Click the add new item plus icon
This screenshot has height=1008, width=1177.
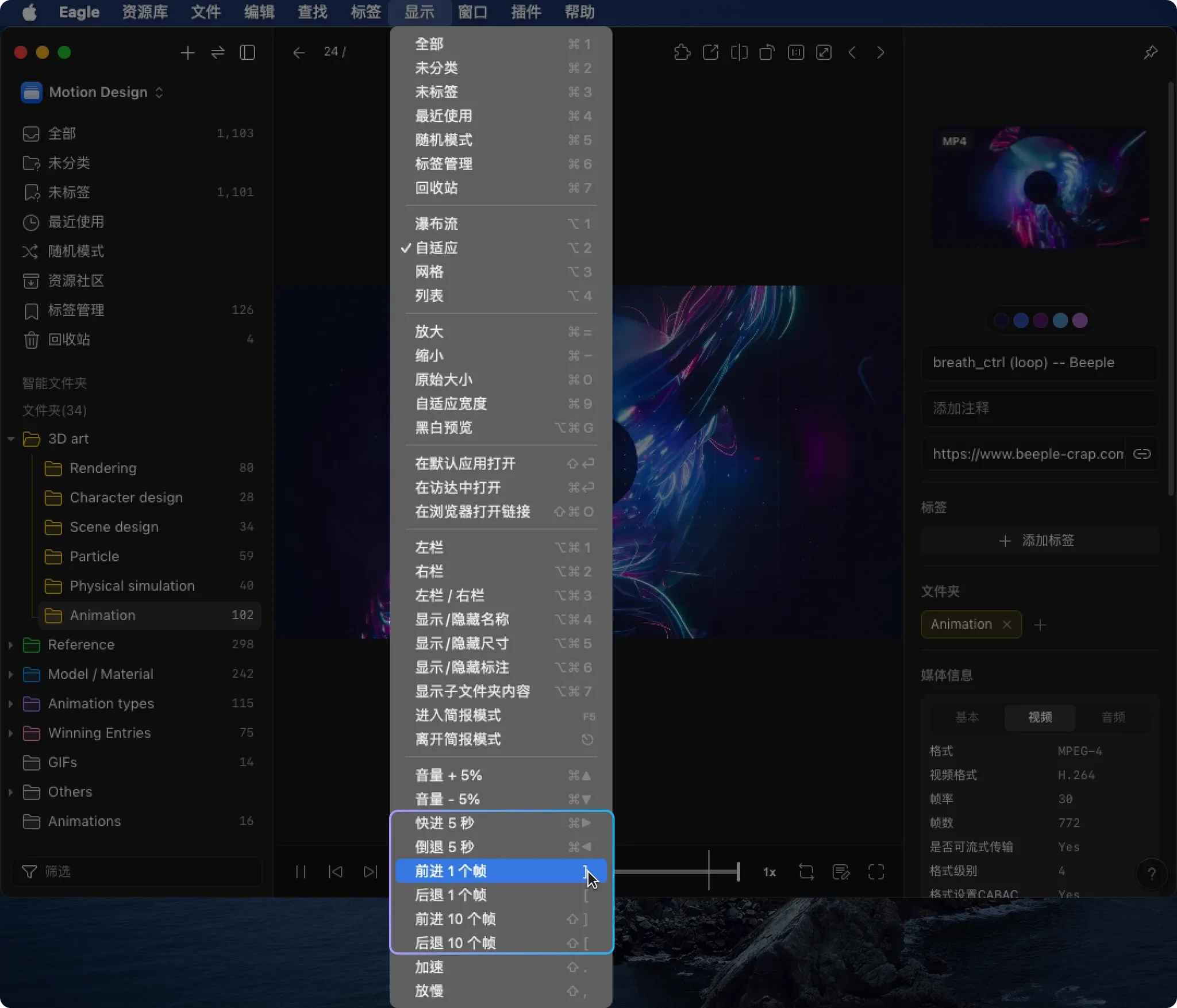[187, 53]
